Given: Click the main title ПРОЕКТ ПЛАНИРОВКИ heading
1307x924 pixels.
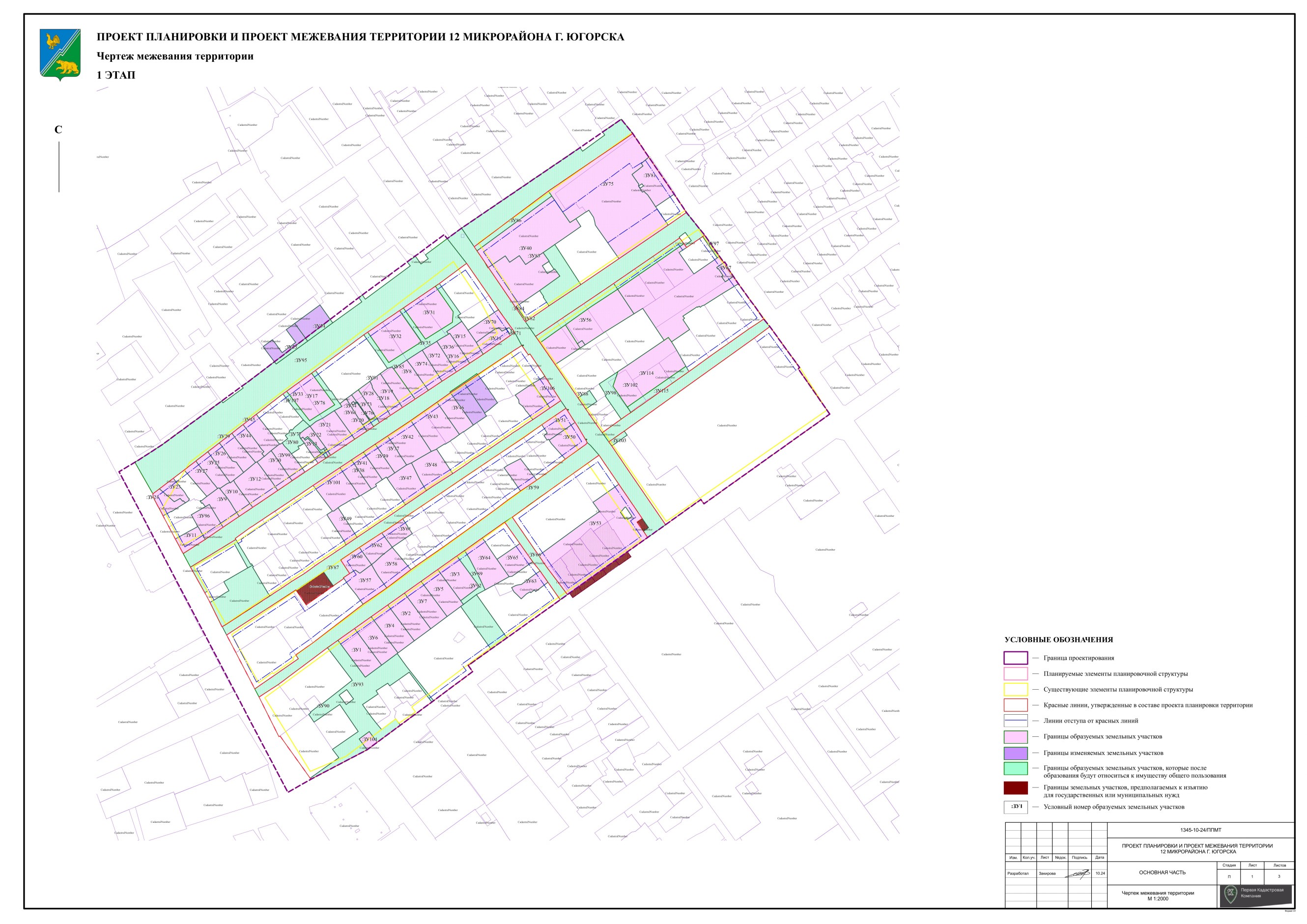Looking at the screenshot, I should click(x=360, y=37).
